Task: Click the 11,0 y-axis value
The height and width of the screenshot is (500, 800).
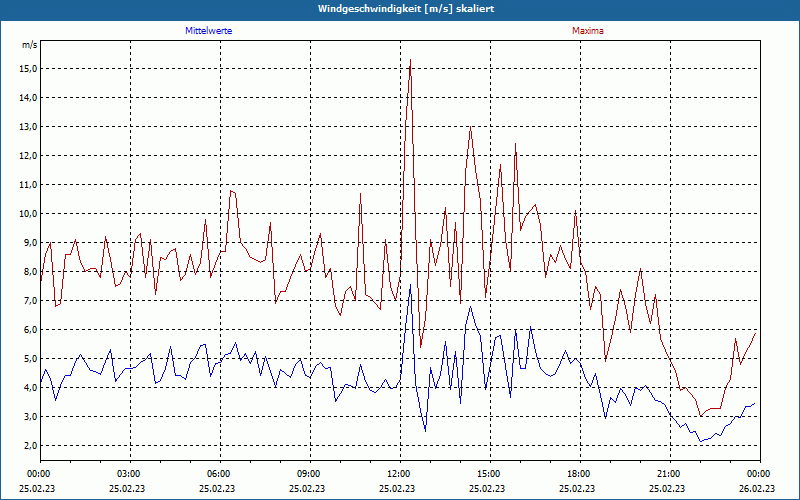Action: [x=29, y=185]
